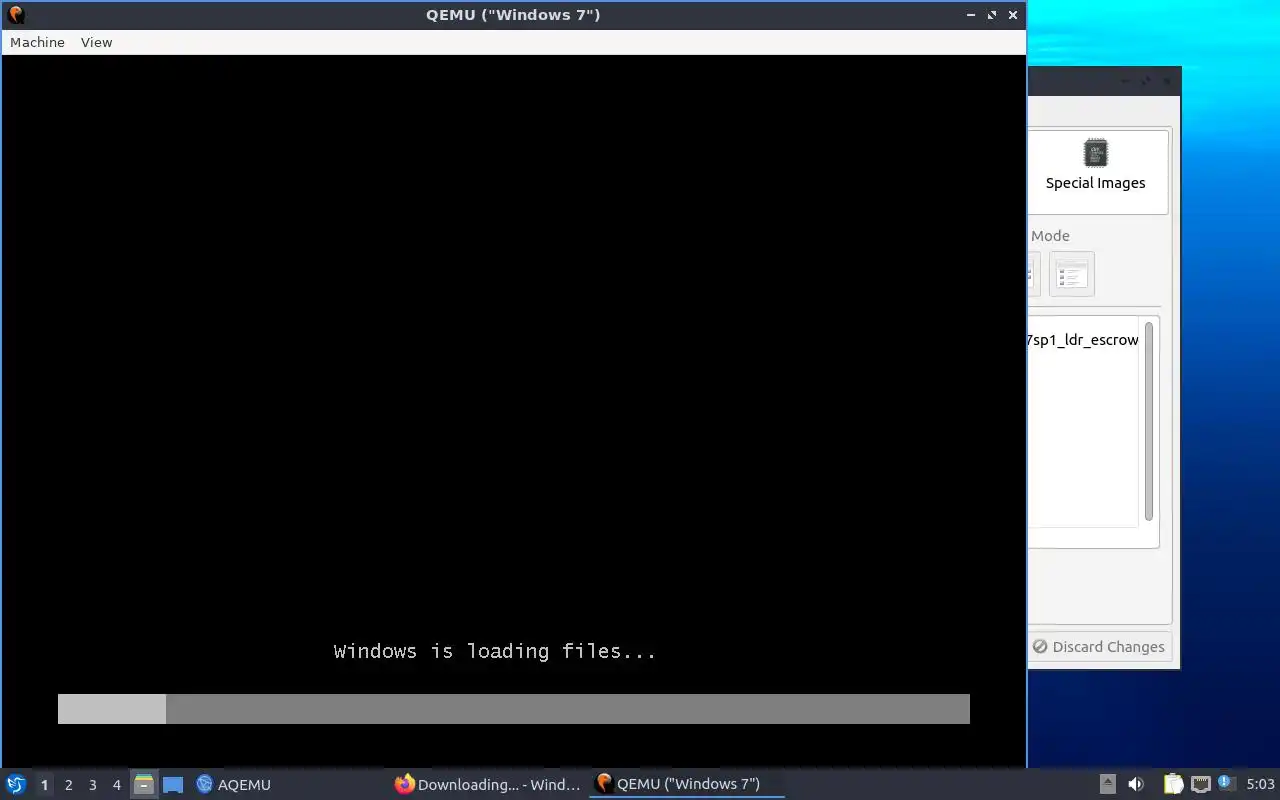1280x800 pixels.
Task: Activate Firefox Downloading taskbar entry
Action: pos(488,784)
